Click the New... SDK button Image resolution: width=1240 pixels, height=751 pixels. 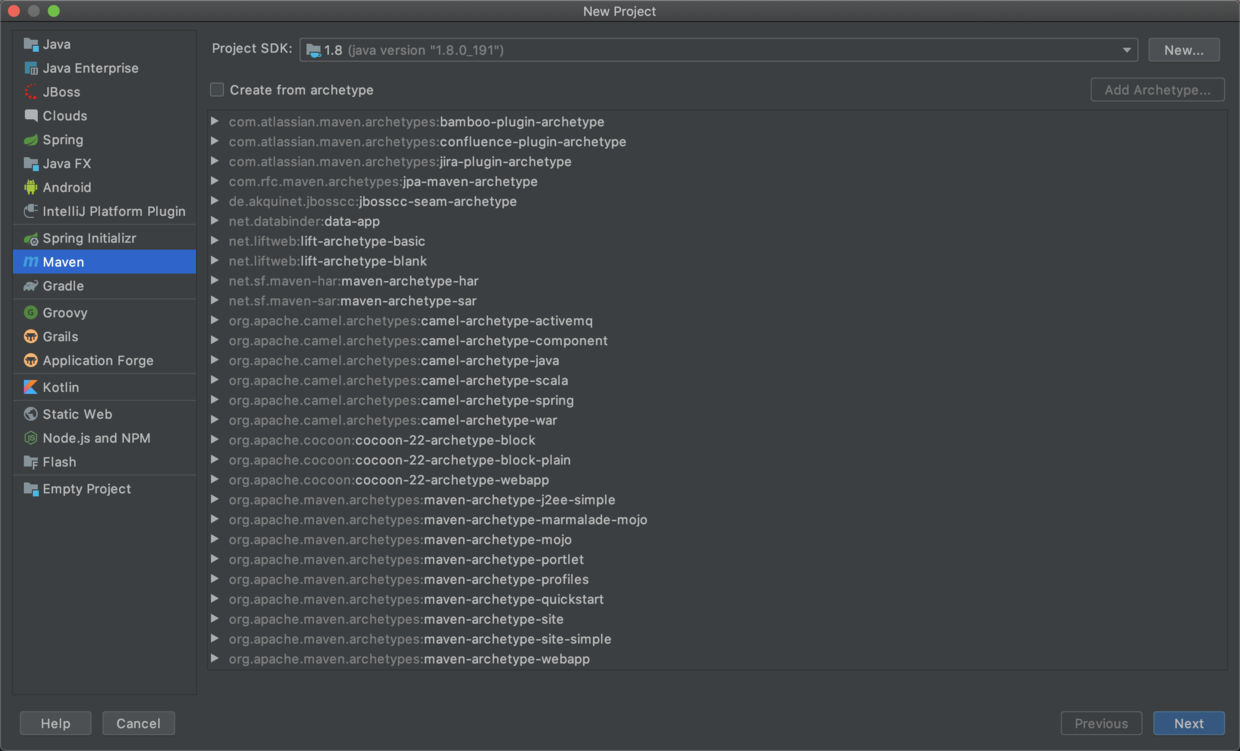(x=1184, y=50)
